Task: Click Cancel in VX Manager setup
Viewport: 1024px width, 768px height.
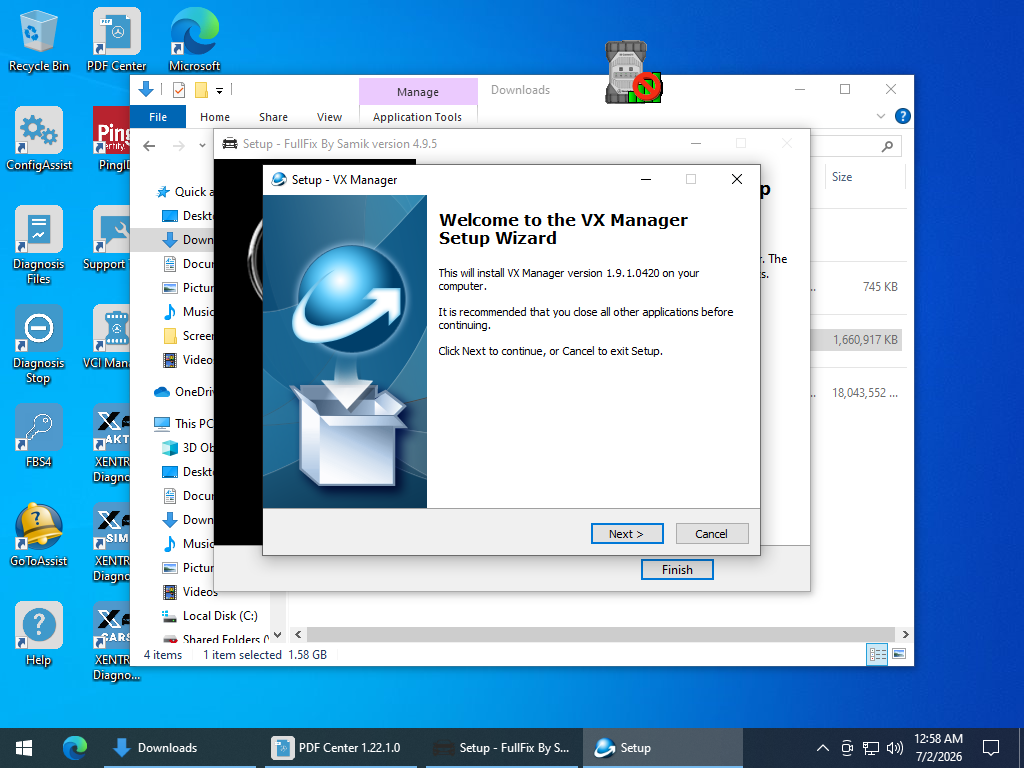Action: [x=712, y=534]
